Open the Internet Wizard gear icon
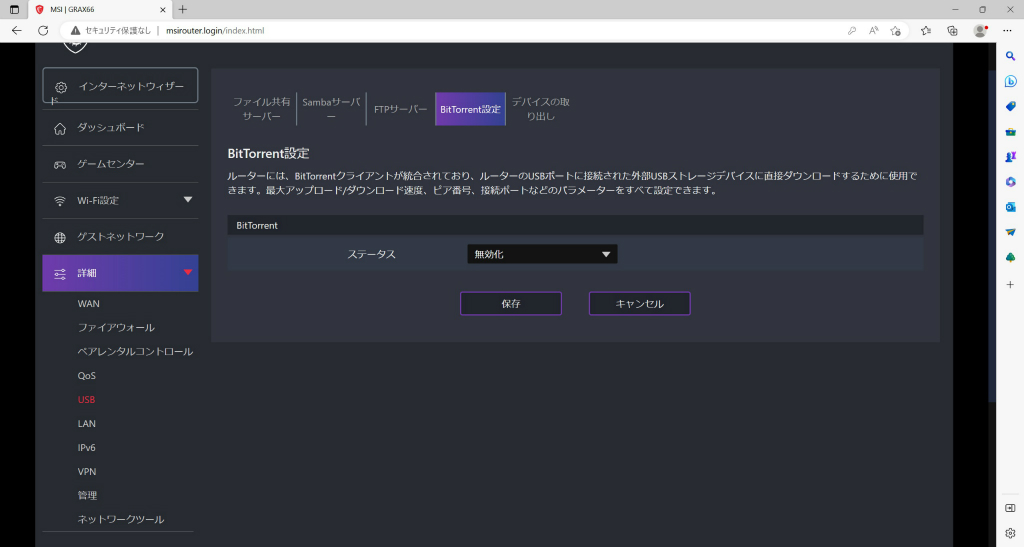1024x547 pixels. pyautogui.click(x=61, y=87)
